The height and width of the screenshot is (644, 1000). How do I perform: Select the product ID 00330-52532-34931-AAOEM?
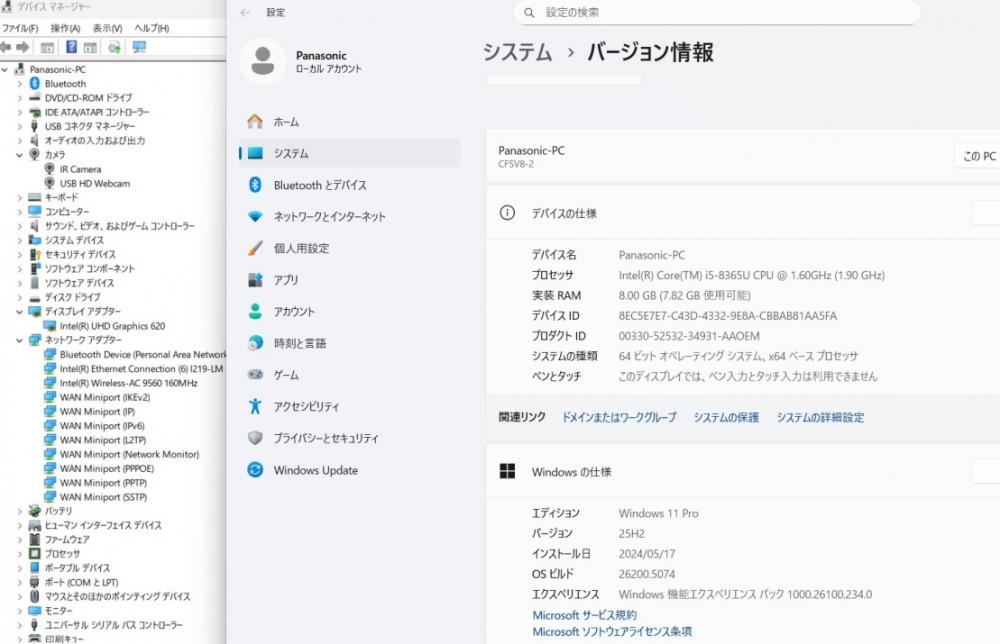point(689,336)
